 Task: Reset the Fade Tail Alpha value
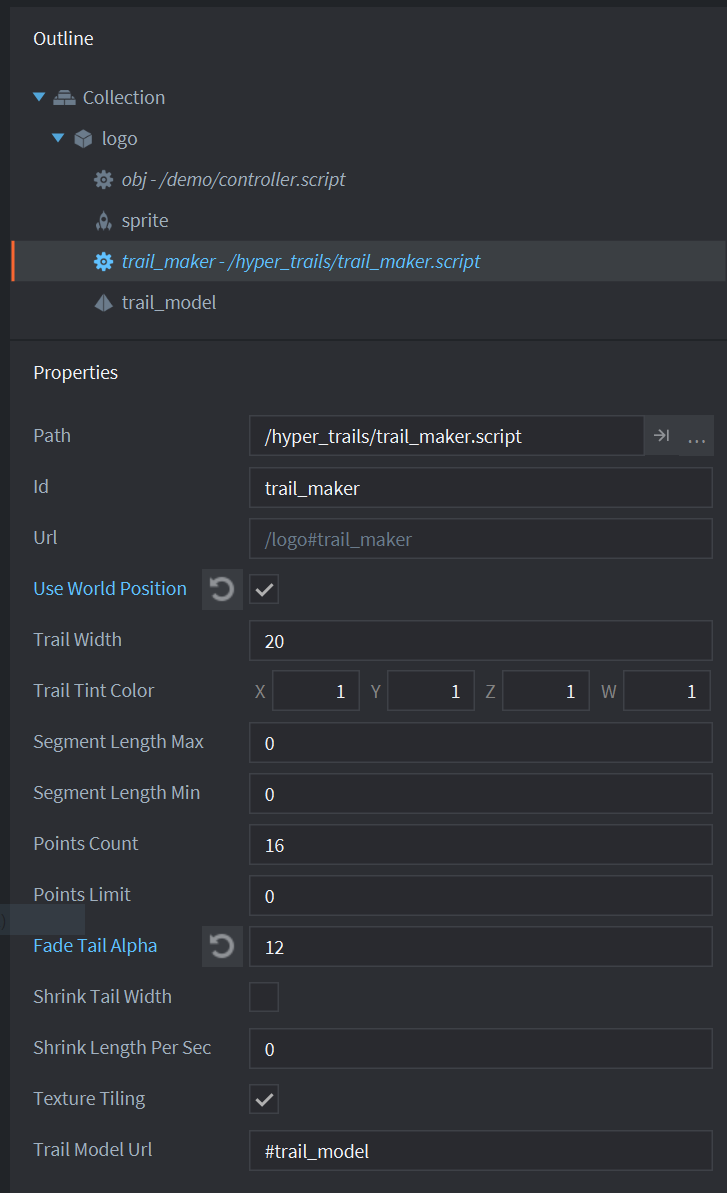(x=222, y=946)
